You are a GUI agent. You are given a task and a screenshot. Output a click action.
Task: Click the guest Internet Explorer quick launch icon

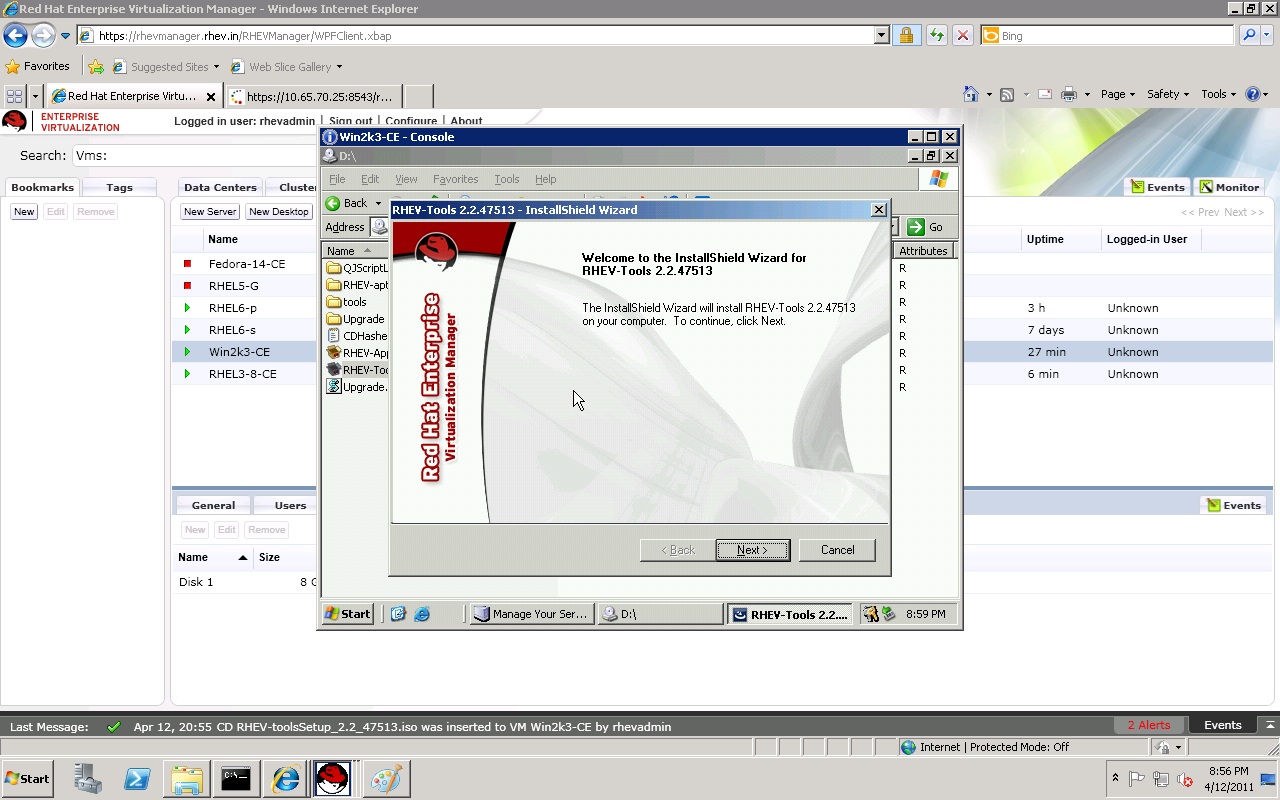coord(422,614)
